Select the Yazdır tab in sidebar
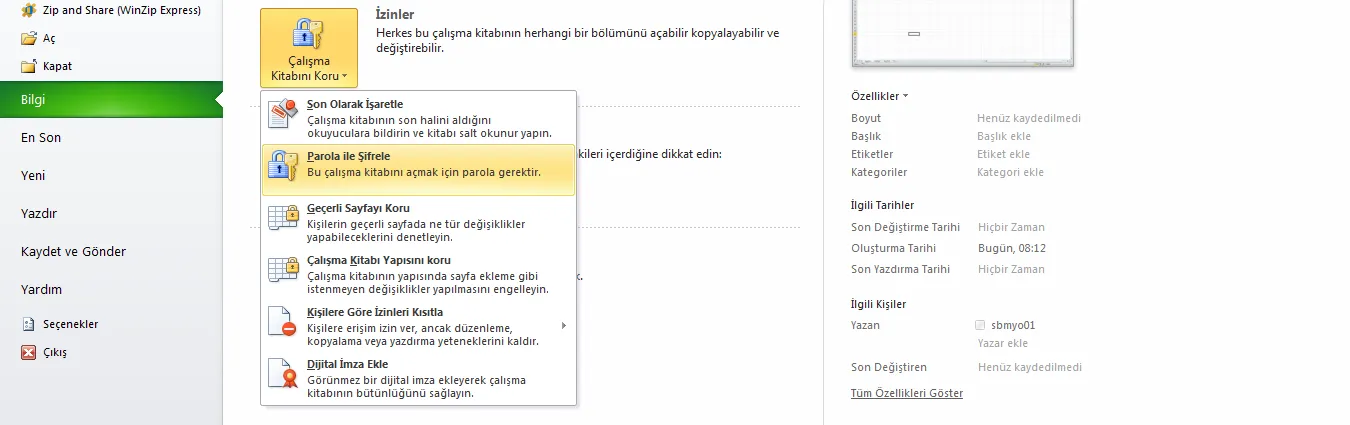Image resolution: width=1350 pixels, height=425 pixels. click(x=39, y=214)
